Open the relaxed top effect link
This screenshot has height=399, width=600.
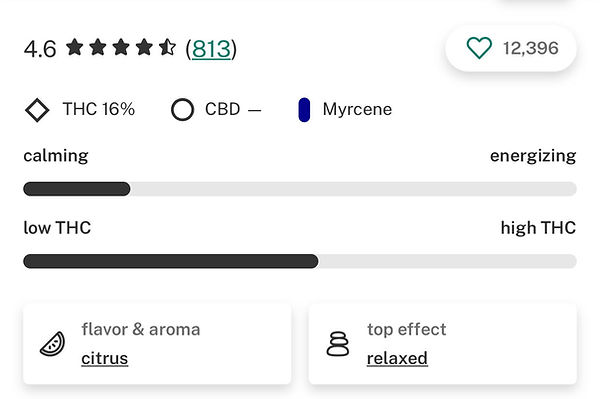(397, 359)
